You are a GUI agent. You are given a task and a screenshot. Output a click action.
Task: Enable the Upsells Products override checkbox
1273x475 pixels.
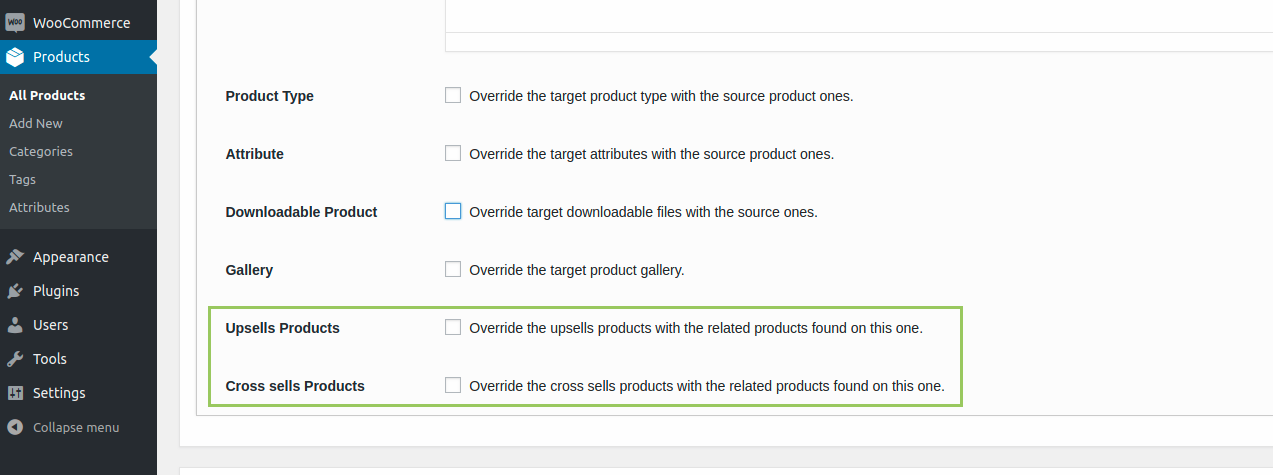453,328
